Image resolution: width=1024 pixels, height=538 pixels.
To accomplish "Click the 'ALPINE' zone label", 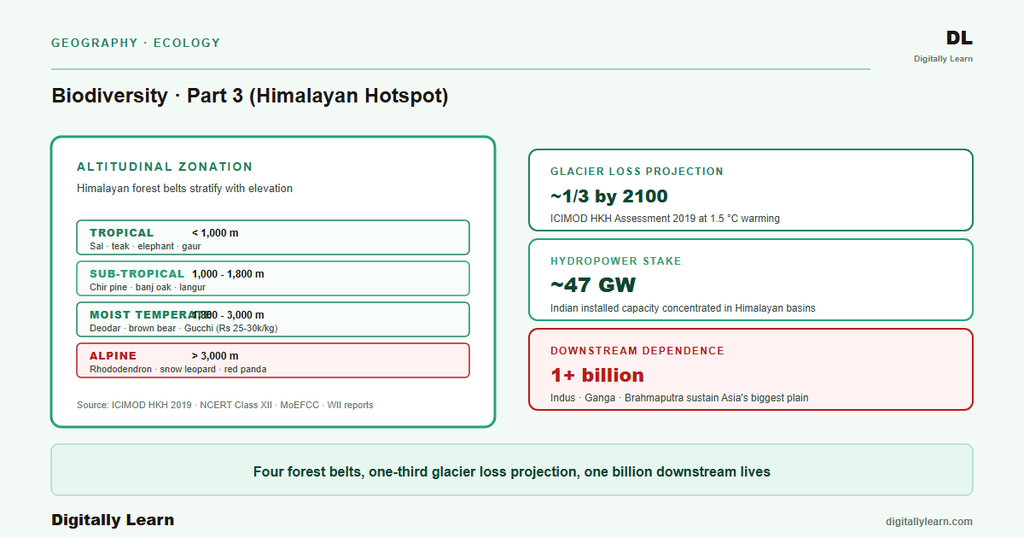I will [113, 356].
